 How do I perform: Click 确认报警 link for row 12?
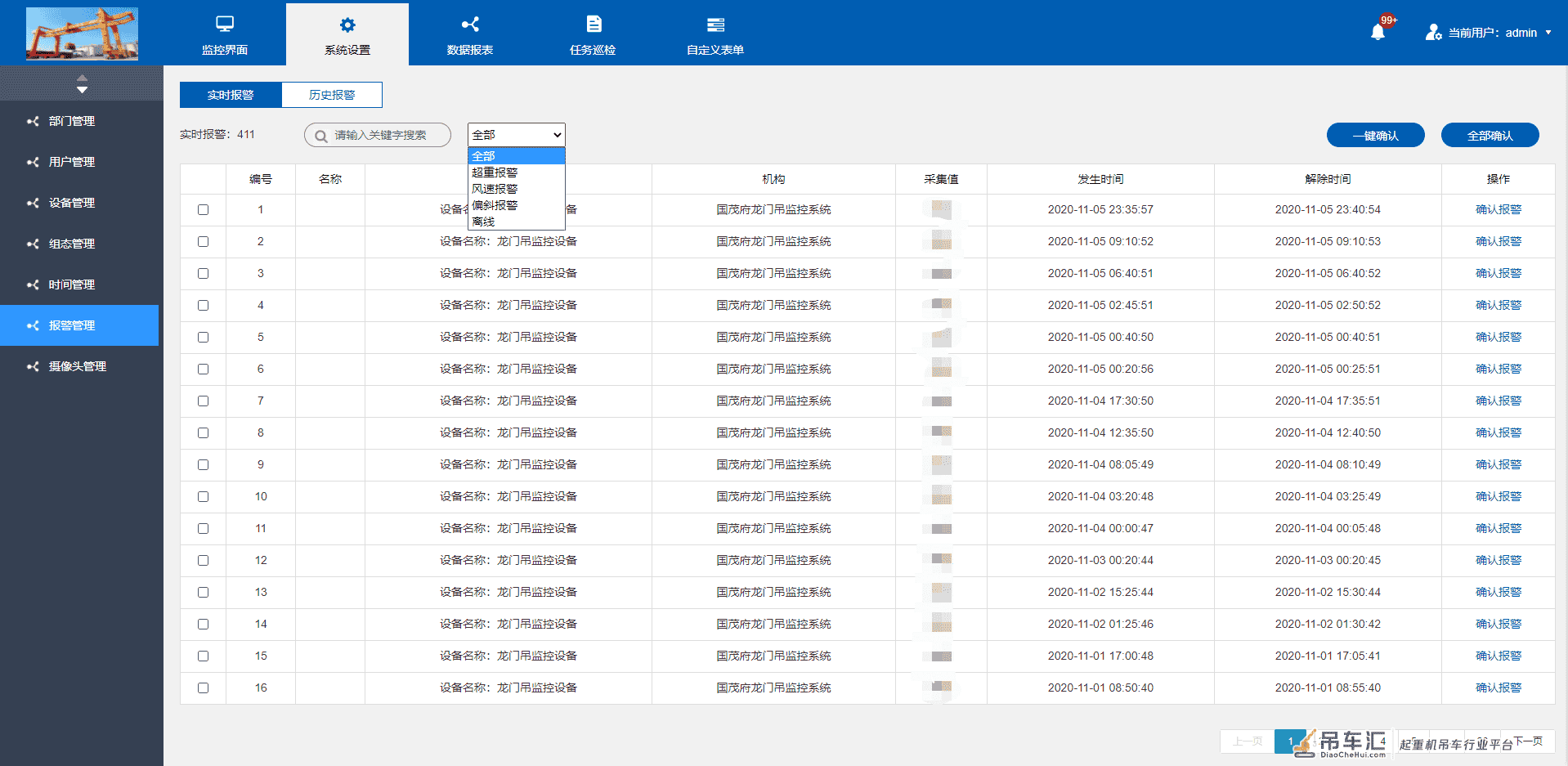click(x=1499, y=560)
